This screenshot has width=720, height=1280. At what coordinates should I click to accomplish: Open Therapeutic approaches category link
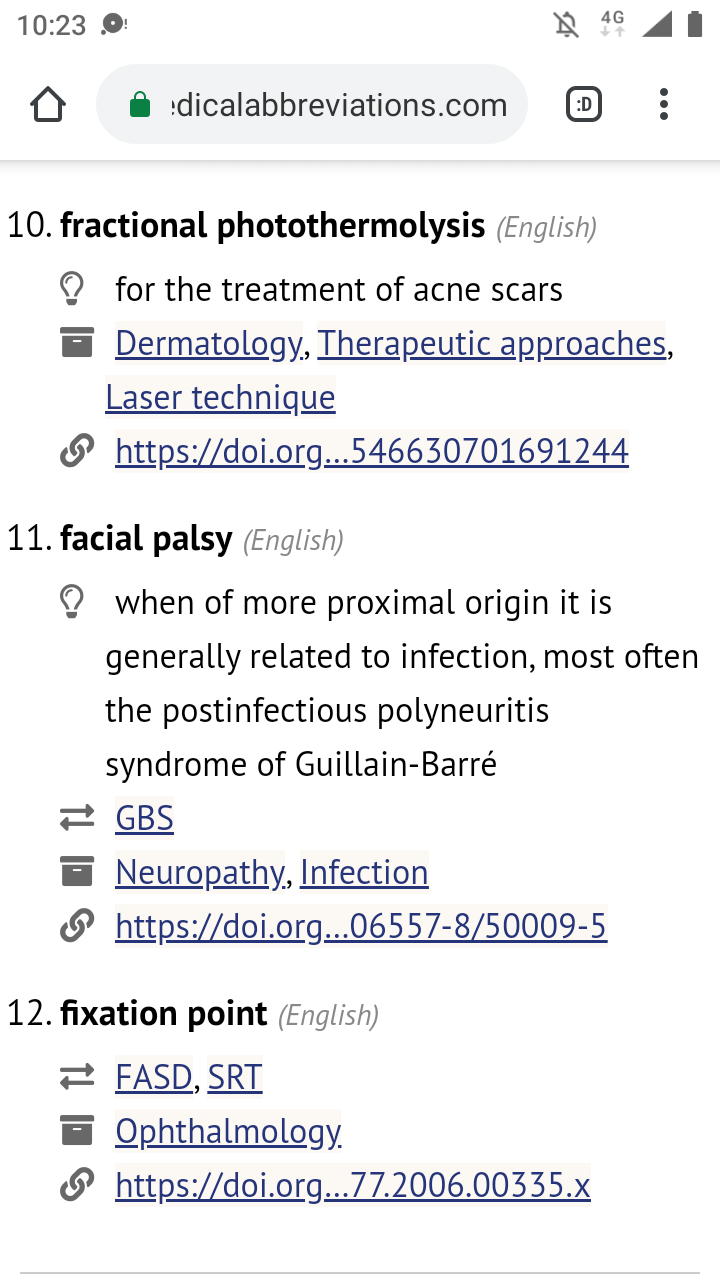pos(492,344)
